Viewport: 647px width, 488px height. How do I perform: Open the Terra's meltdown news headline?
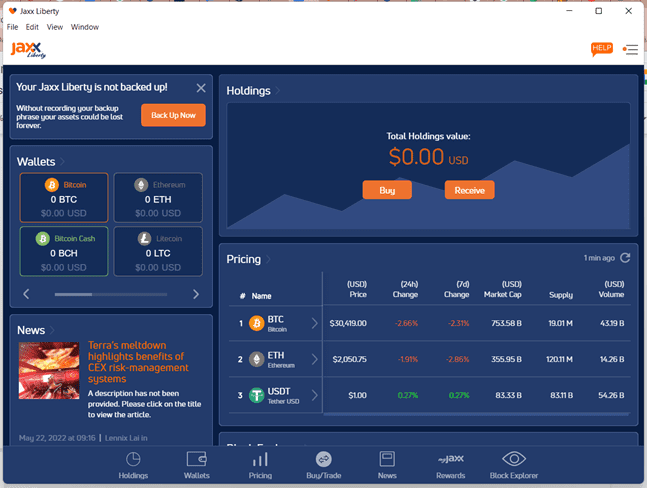click(x=138, y=362)
